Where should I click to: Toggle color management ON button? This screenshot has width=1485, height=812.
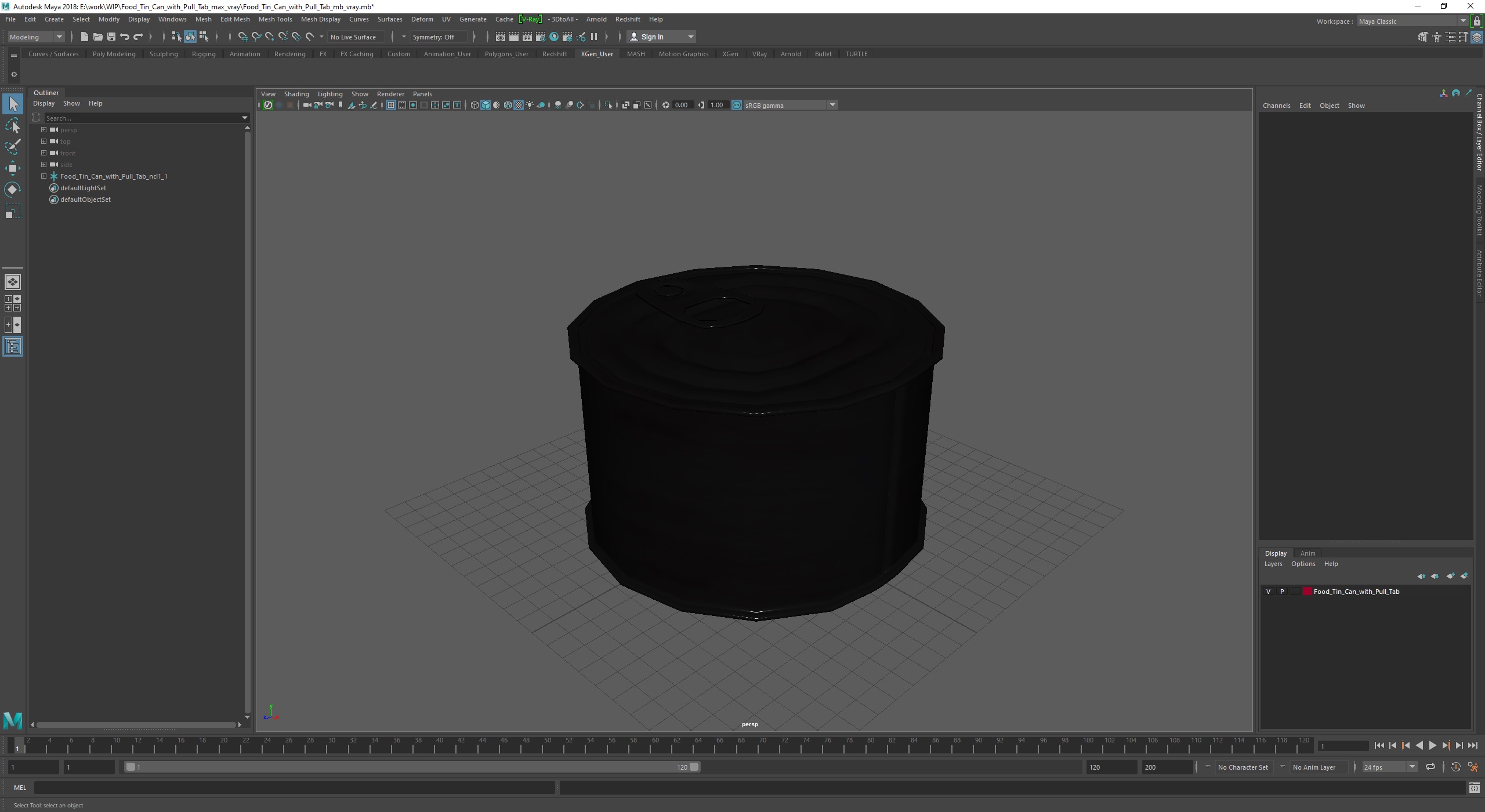click(x=736, y=105)
